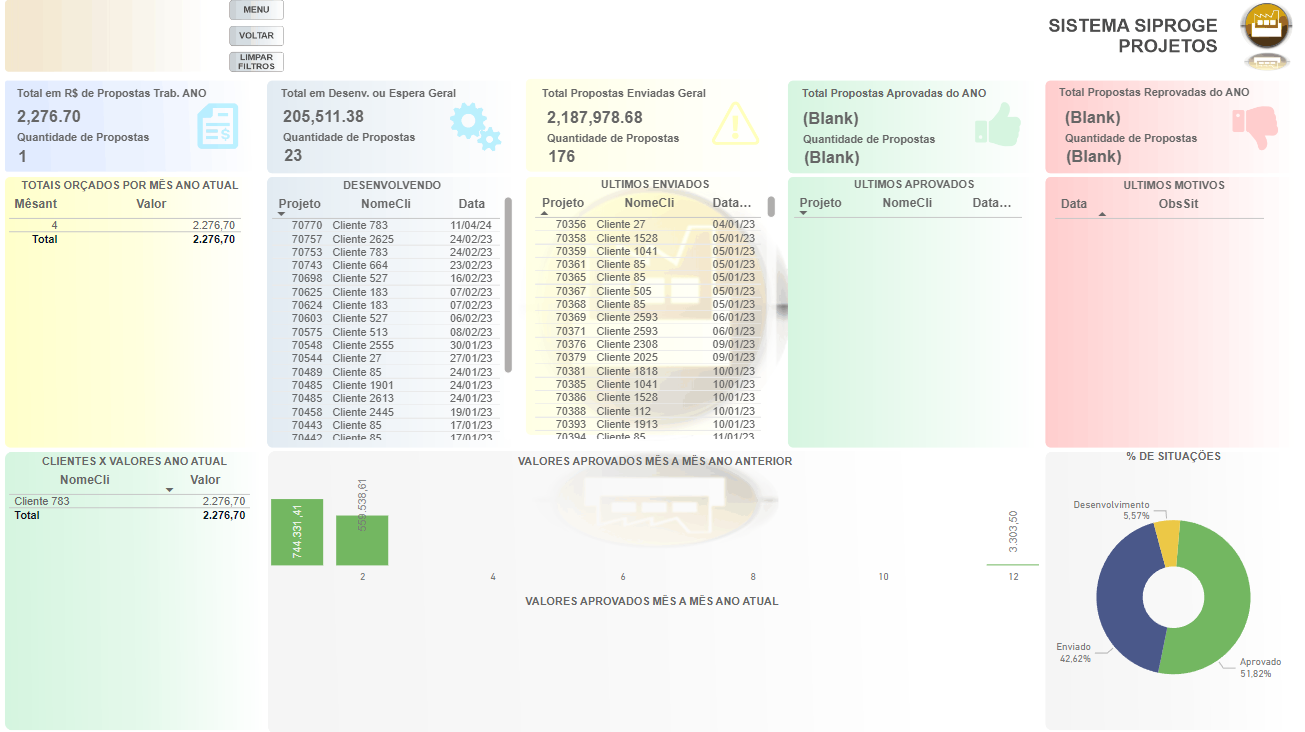
Task: Click the VOLTAR button
Action: tap(255, 35)
